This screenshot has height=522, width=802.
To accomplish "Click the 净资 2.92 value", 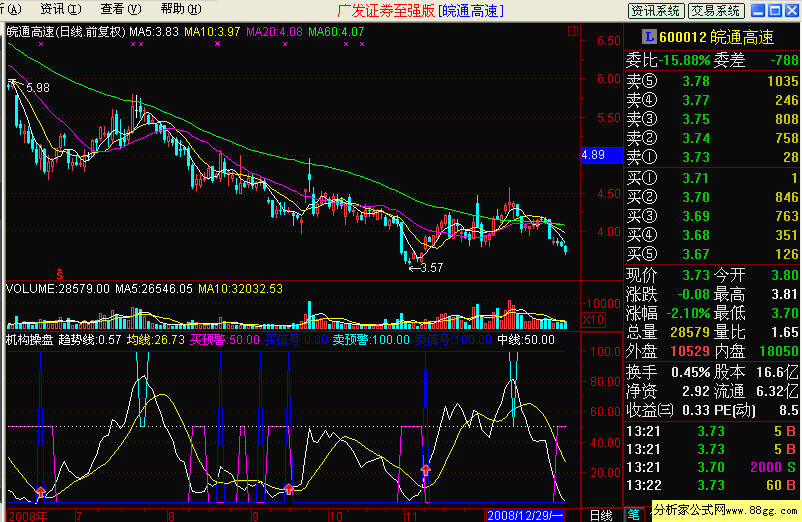I will tap(696, 392).
